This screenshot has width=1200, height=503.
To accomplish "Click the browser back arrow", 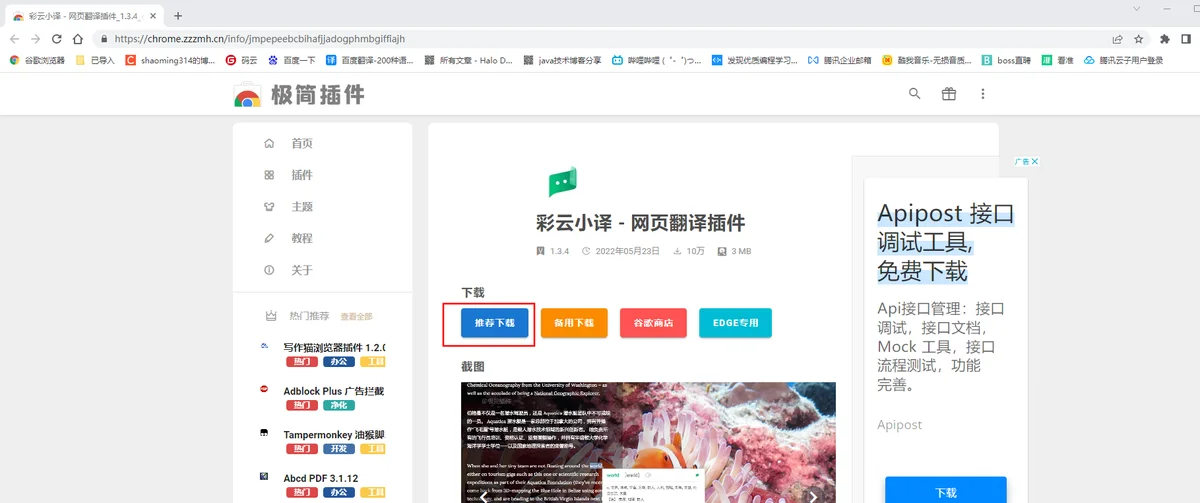I will click(x=15, y=39).
